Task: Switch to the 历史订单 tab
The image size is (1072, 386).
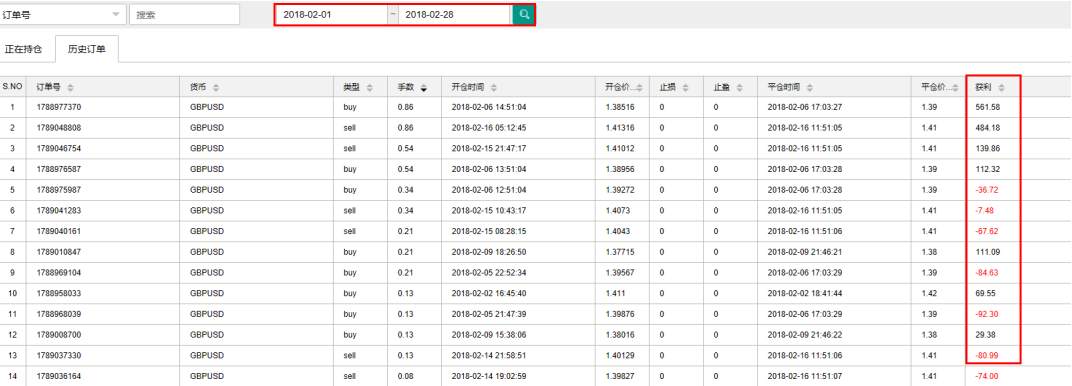Action: pyautogui.click(x=87, y=49)
